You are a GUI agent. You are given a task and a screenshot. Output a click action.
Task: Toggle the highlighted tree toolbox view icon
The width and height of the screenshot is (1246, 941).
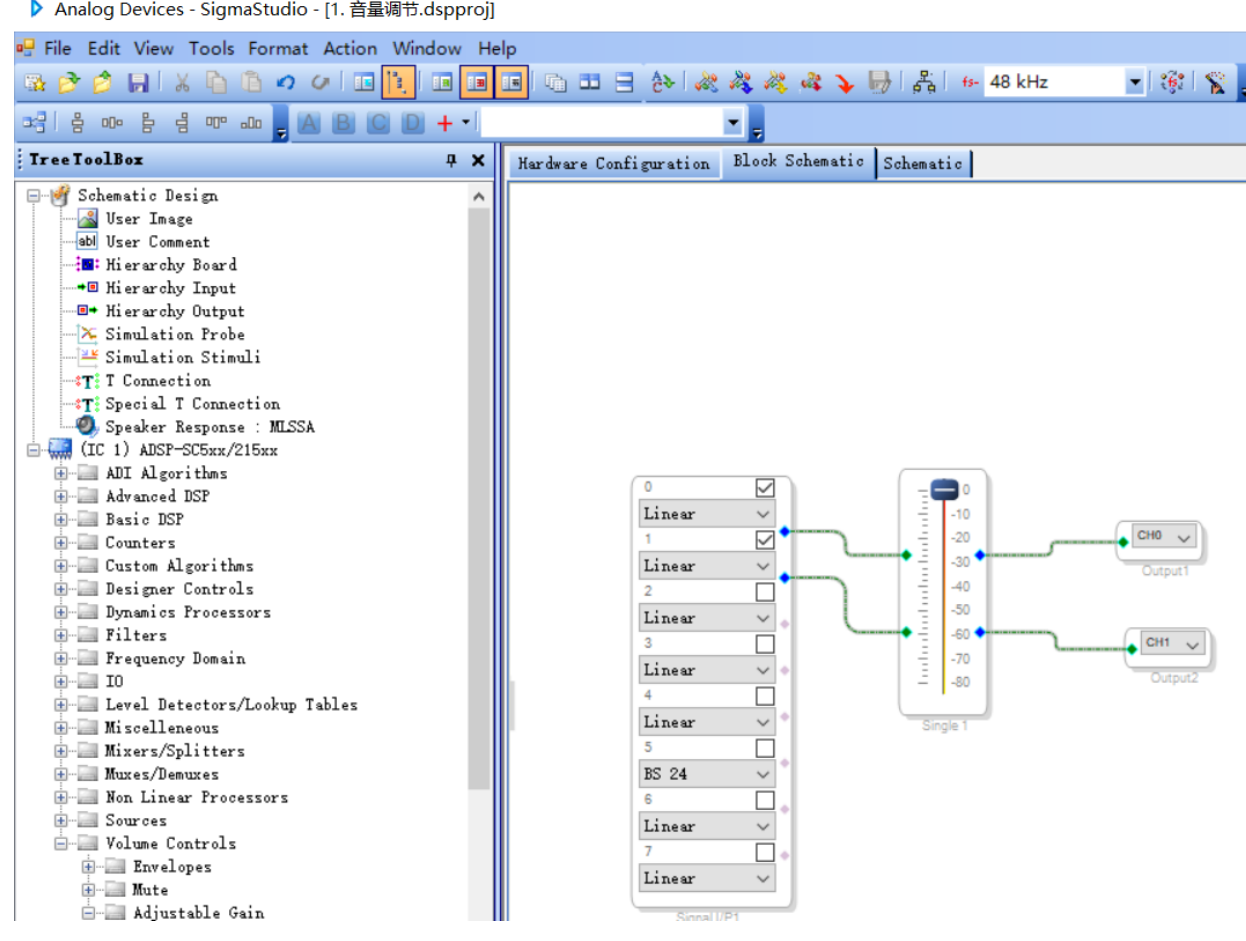pos(398,83)
